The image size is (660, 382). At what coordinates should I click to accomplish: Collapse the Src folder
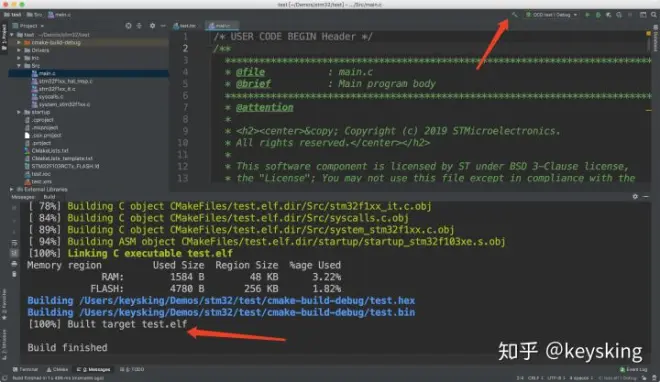19,66
